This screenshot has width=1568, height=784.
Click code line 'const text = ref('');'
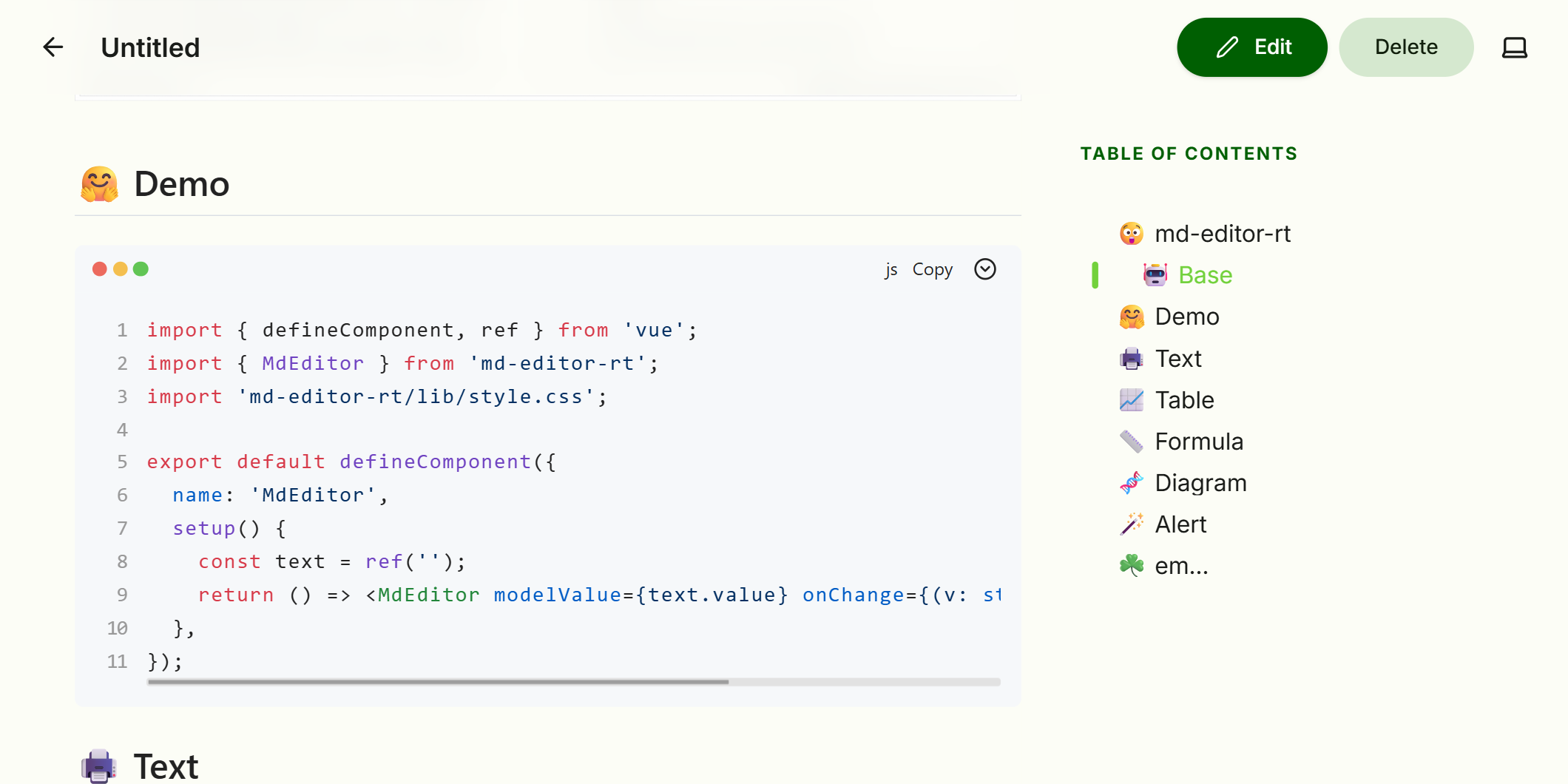coord(332,562)
